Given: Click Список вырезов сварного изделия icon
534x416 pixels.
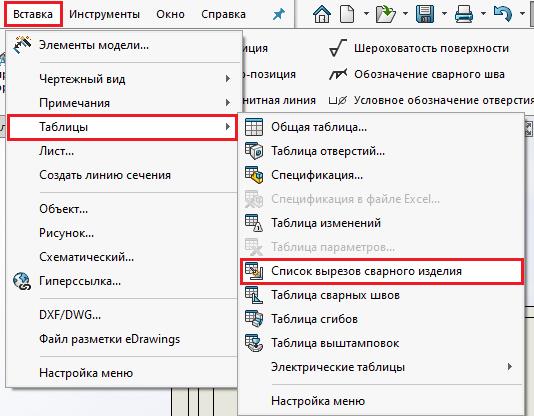Looking at the screenshot, I should pyautogui.click(x=254, y=271).
